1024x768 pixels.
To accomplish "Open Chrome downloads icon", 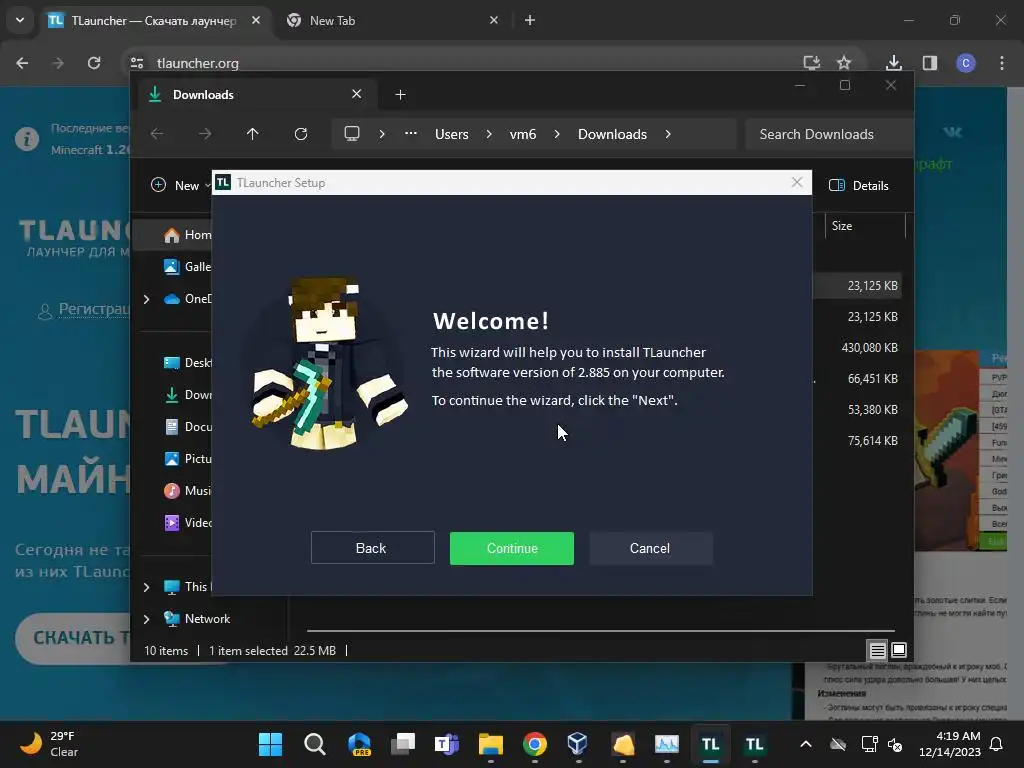I will point(893,63).
